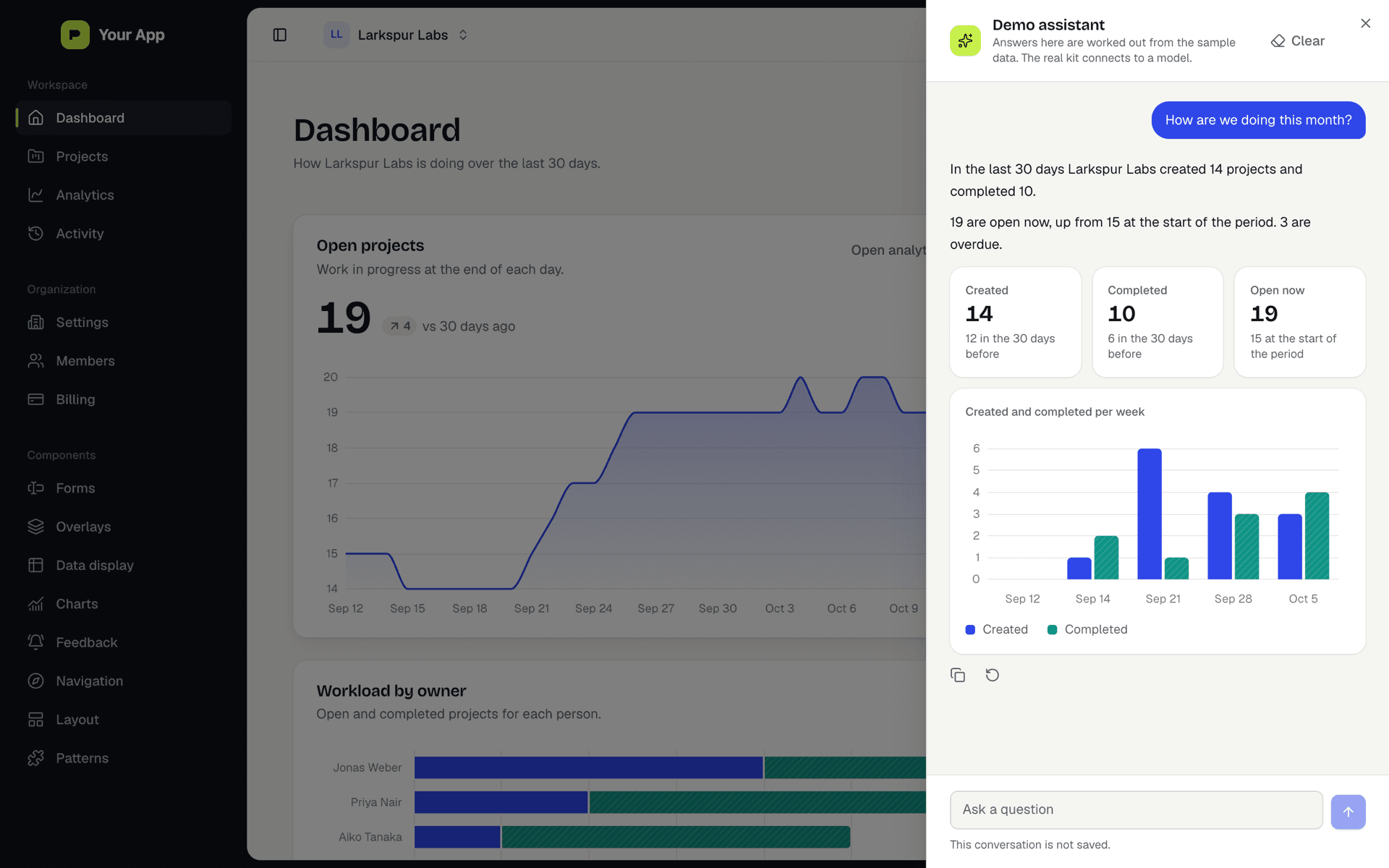Click the Feedback bell icon
1389x868 pixels.
point(36,642)
